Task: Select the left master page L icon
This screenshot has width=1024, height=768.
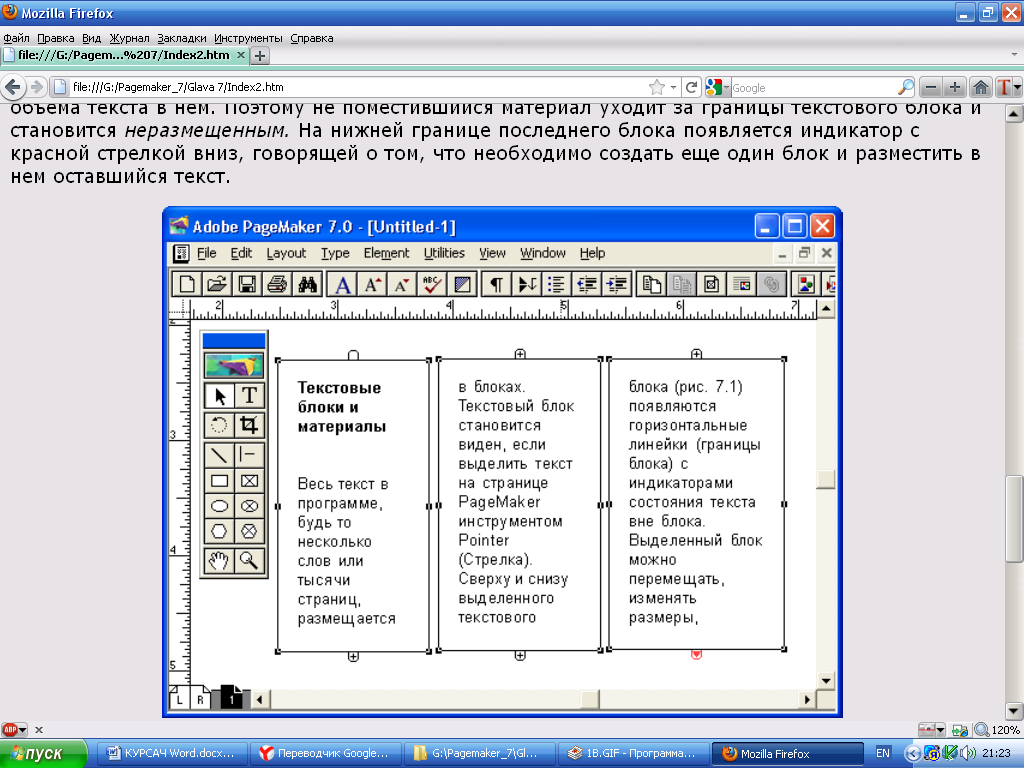Action: pos(179,698)
